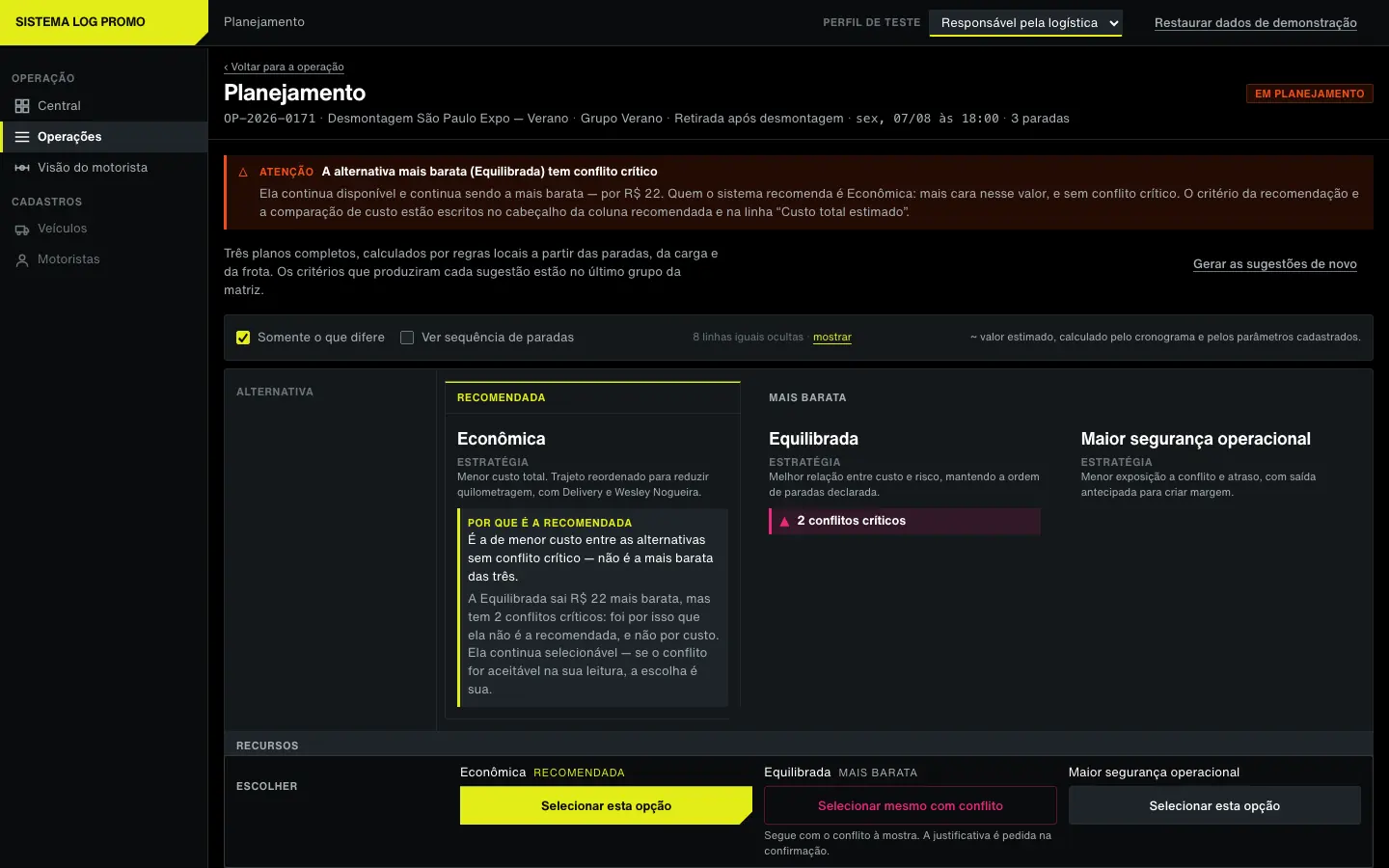The height and width of the screenshot is (868, 1389).
Task: Click the Maior segurança operacional heading
Action: click(1195, 439)
